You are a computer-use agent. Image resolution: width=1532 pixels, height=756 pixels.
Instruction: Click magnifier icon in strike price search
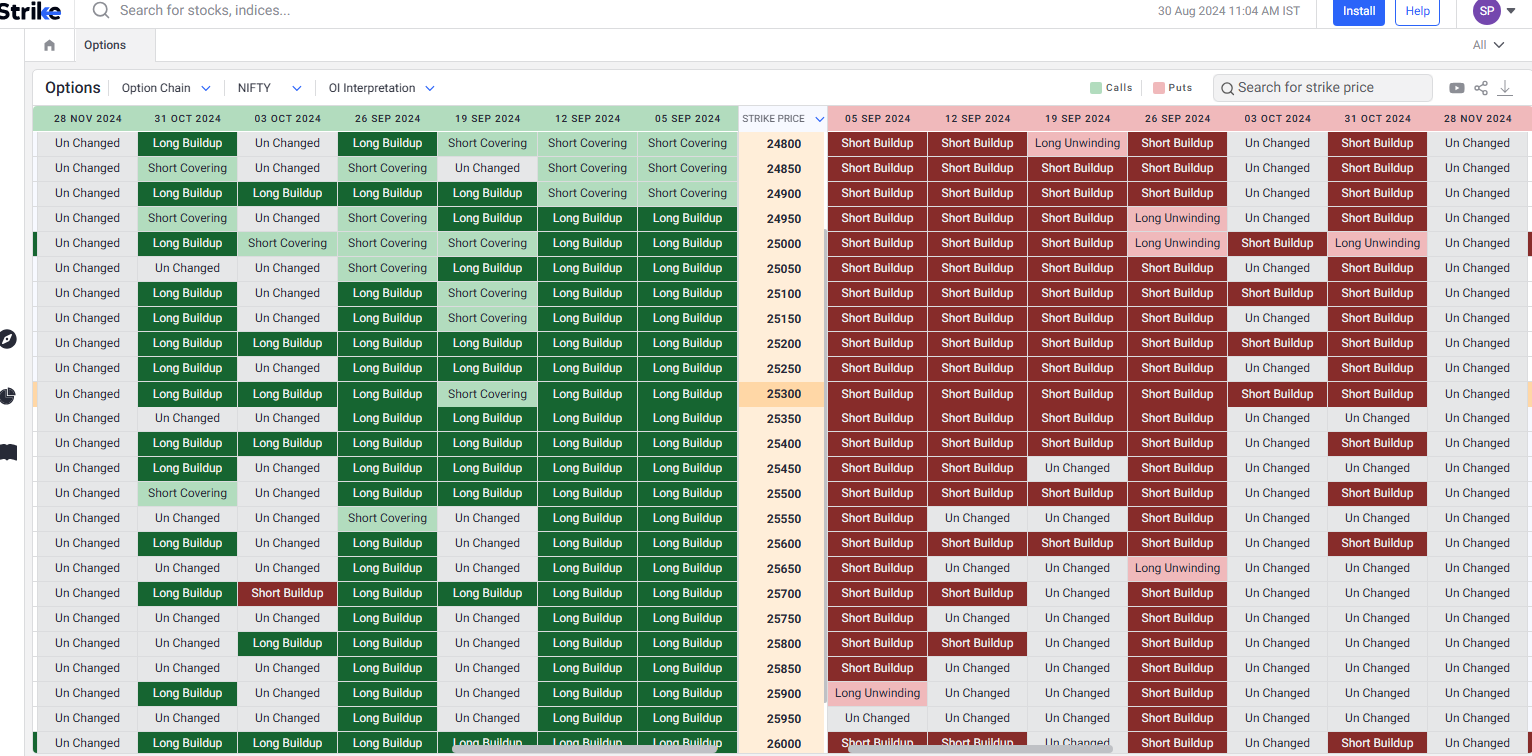(x=1228, y=88)
